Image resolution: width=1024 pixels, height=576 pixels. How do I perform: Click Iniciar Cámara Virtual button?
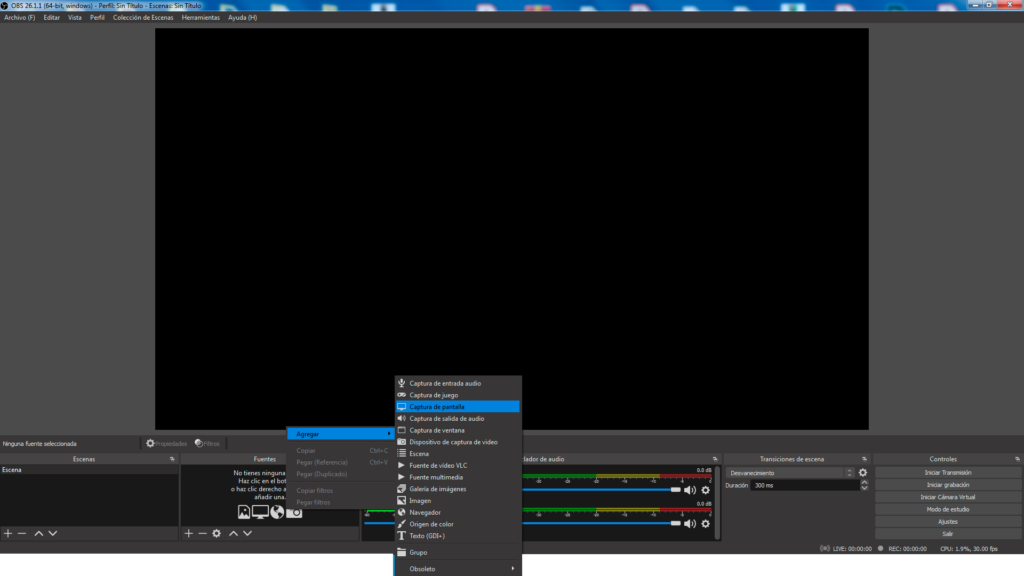pos(948,497)
